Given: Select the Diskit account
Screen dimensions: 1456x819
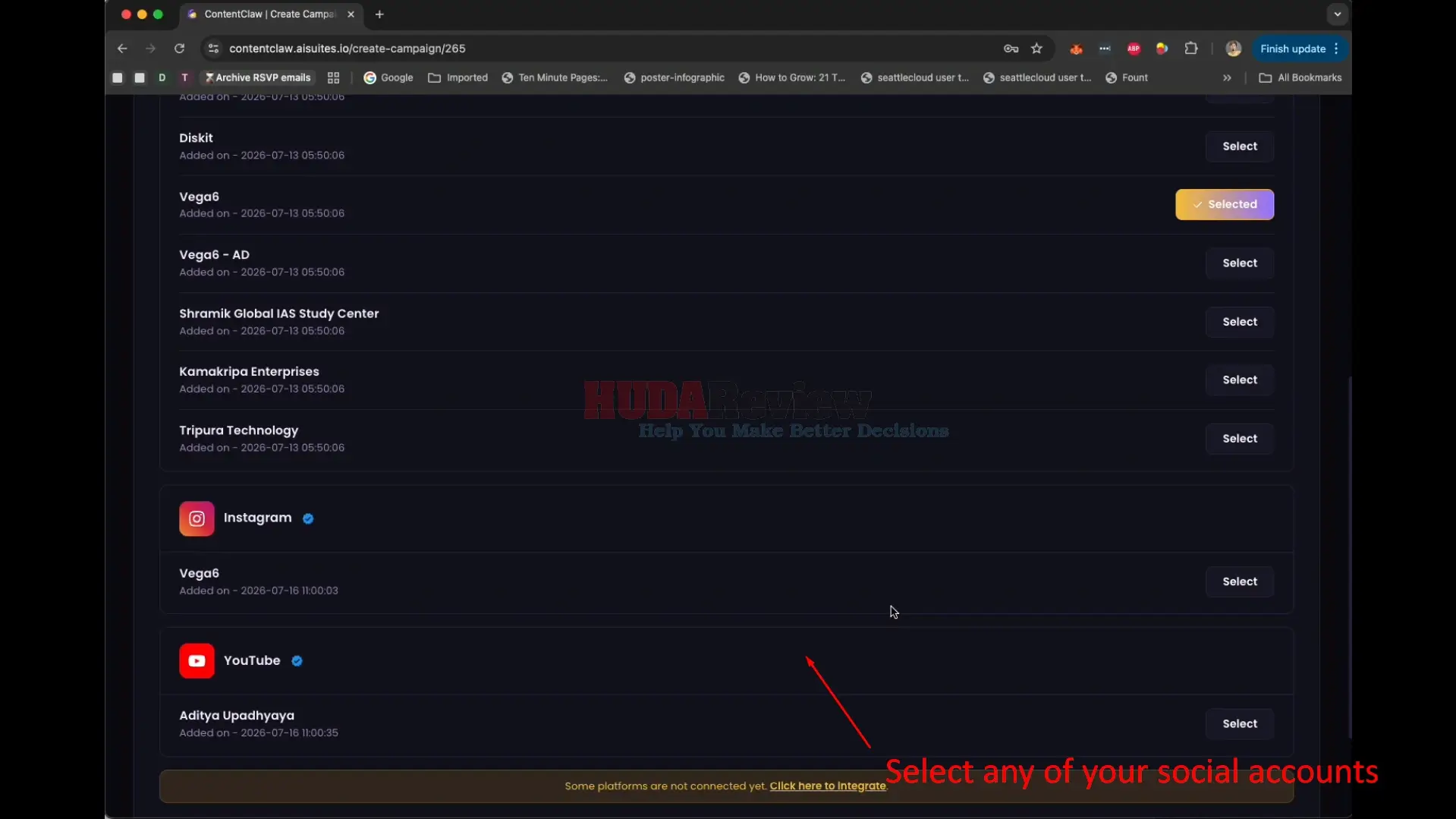Looking at the screenshot, I should [x=1240, y=146].
